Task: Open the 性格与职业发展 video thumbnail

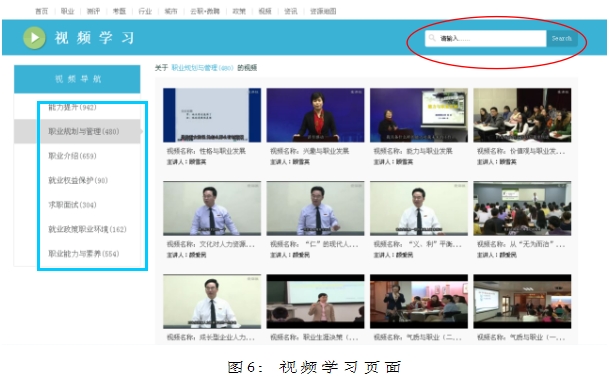Action: click(212, 115)
